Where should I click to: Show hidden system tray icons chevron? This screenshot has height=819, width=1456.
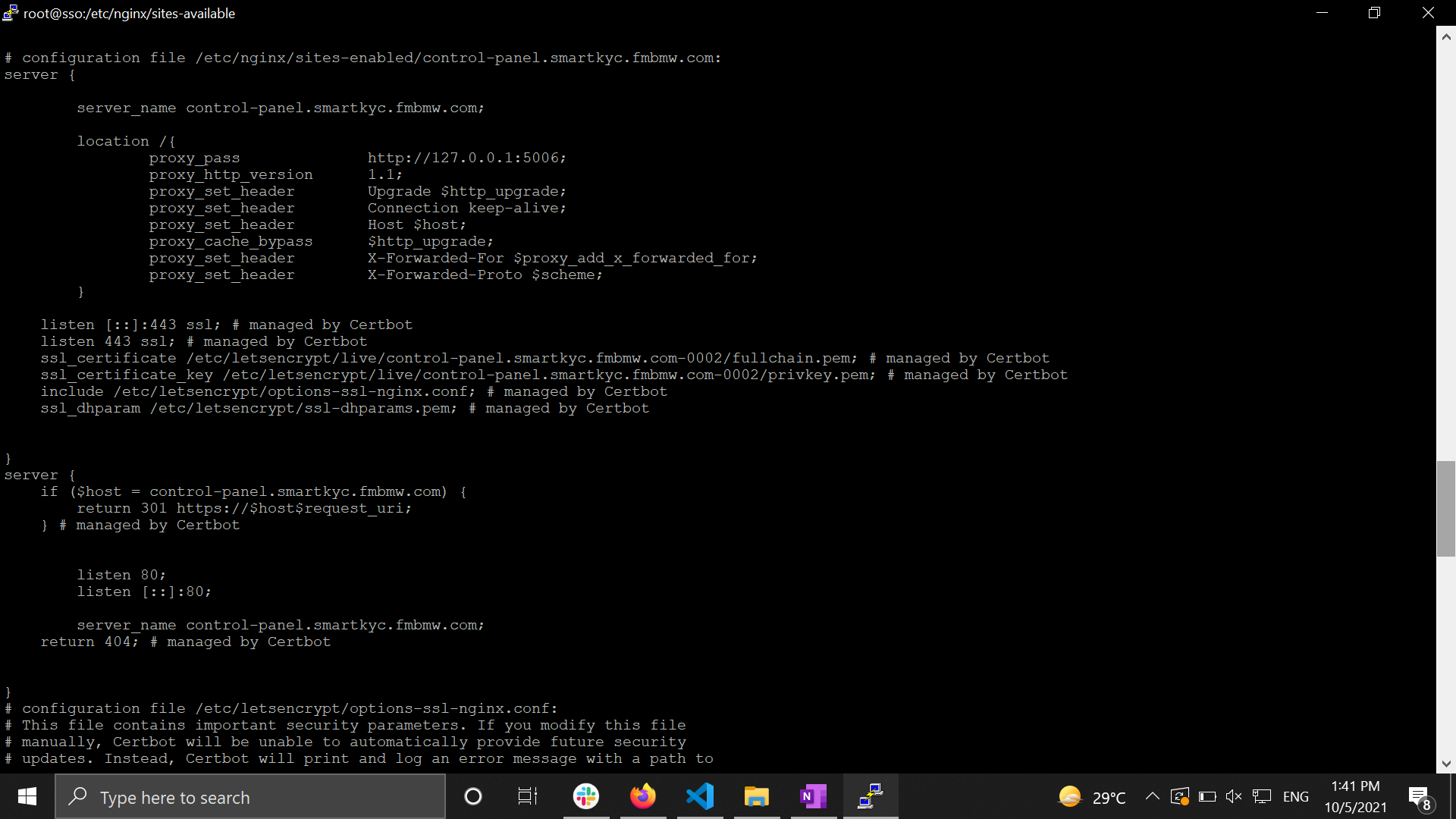pos(1152,796)
